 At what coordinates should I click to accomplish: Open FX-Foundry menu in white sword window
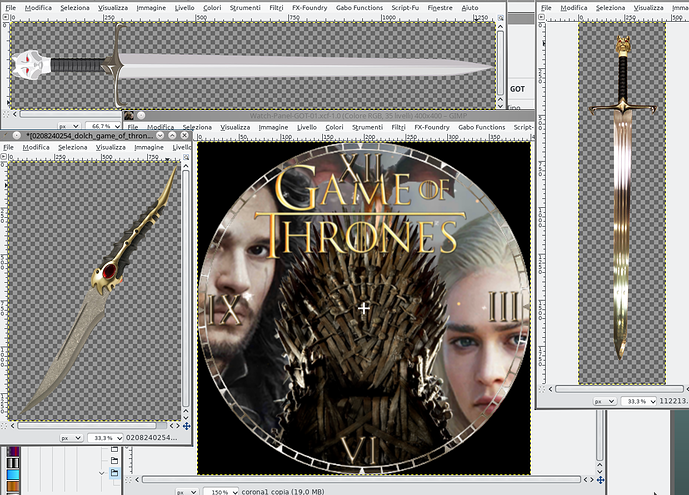point(310,7)
